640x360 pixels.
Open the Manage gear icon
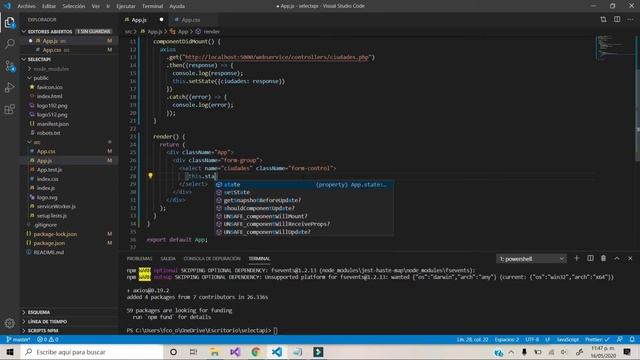9,323
